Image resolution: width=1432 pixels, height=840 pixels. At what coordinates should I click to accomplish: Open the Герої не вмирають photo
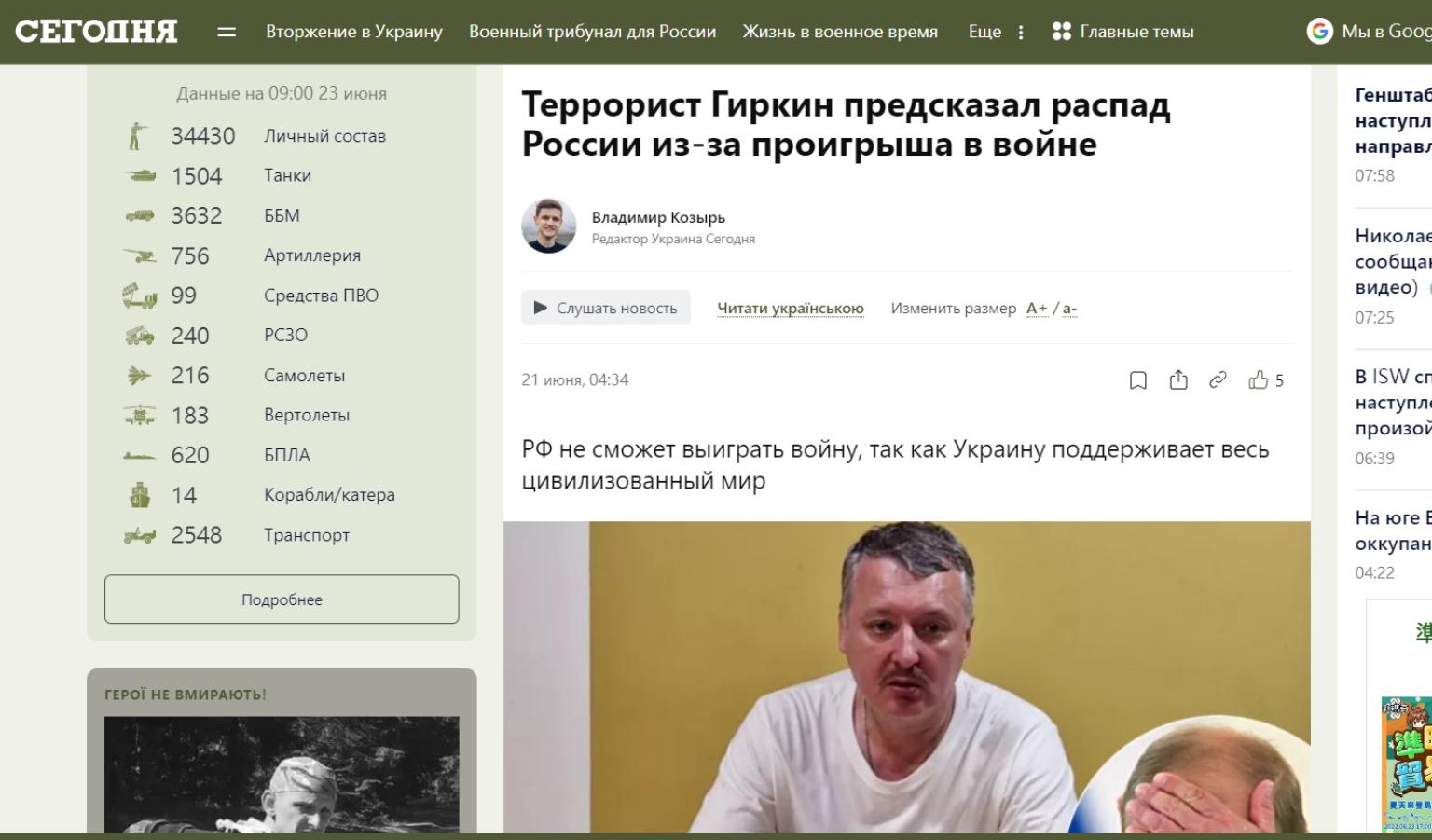(282, 774)
